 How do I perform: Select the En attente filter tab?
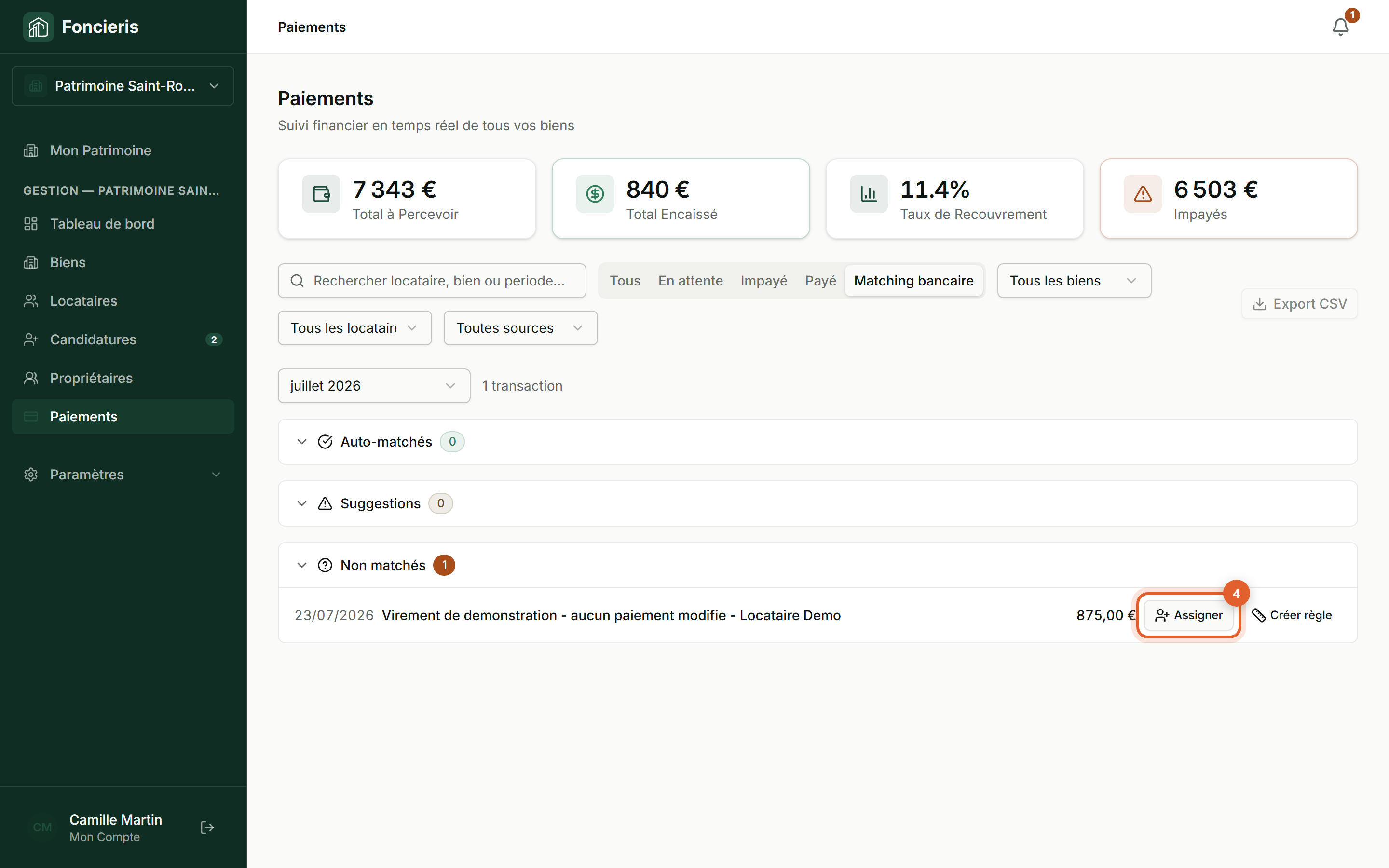pyautogui.click(x=691, y=281)
